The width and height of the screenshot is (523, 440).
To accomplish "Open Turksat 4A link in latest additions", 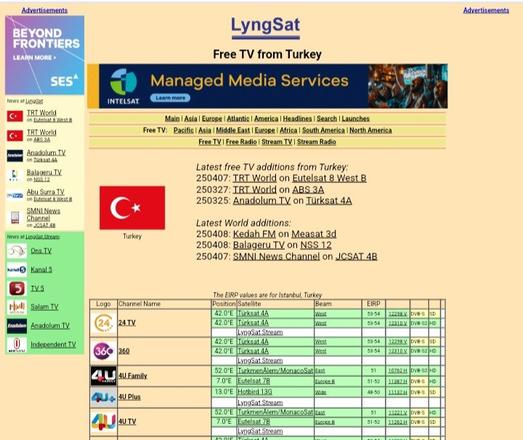I will 329,201.
